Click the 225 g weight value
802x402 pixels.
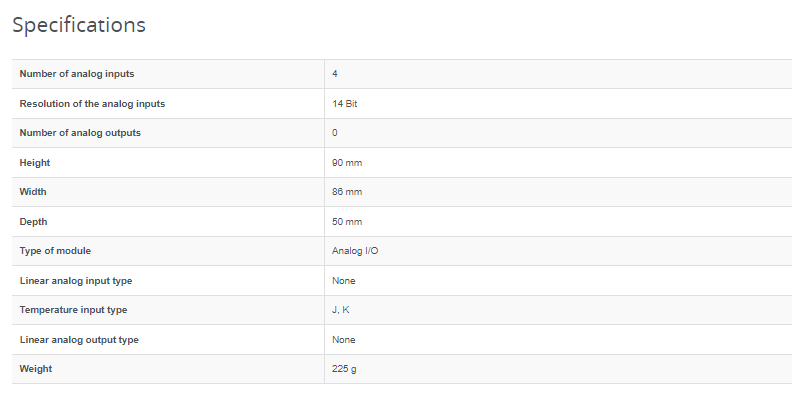[344, 369]
